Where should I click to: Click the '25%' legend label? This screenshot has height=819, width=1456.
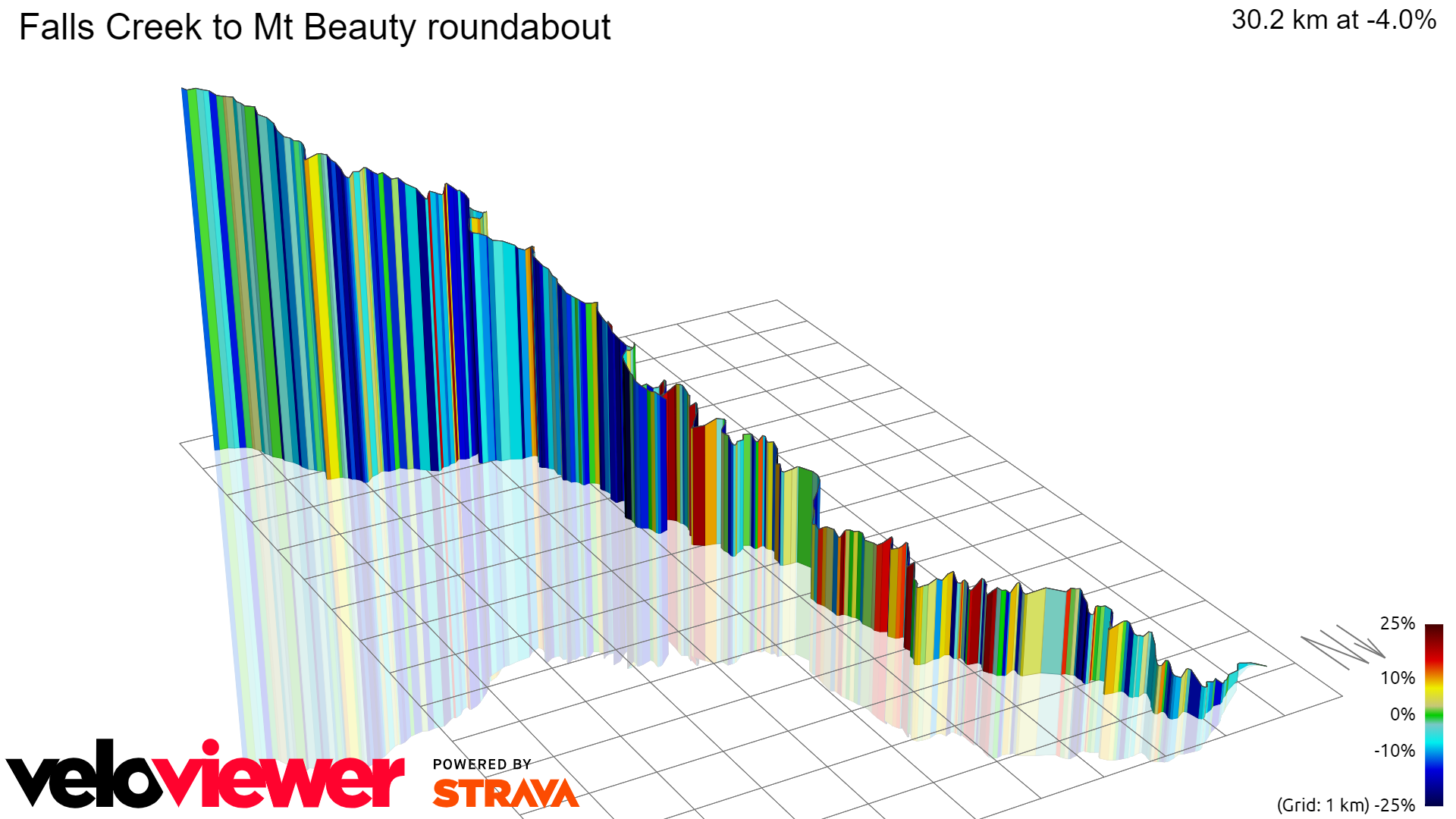tap(1398, 623)
